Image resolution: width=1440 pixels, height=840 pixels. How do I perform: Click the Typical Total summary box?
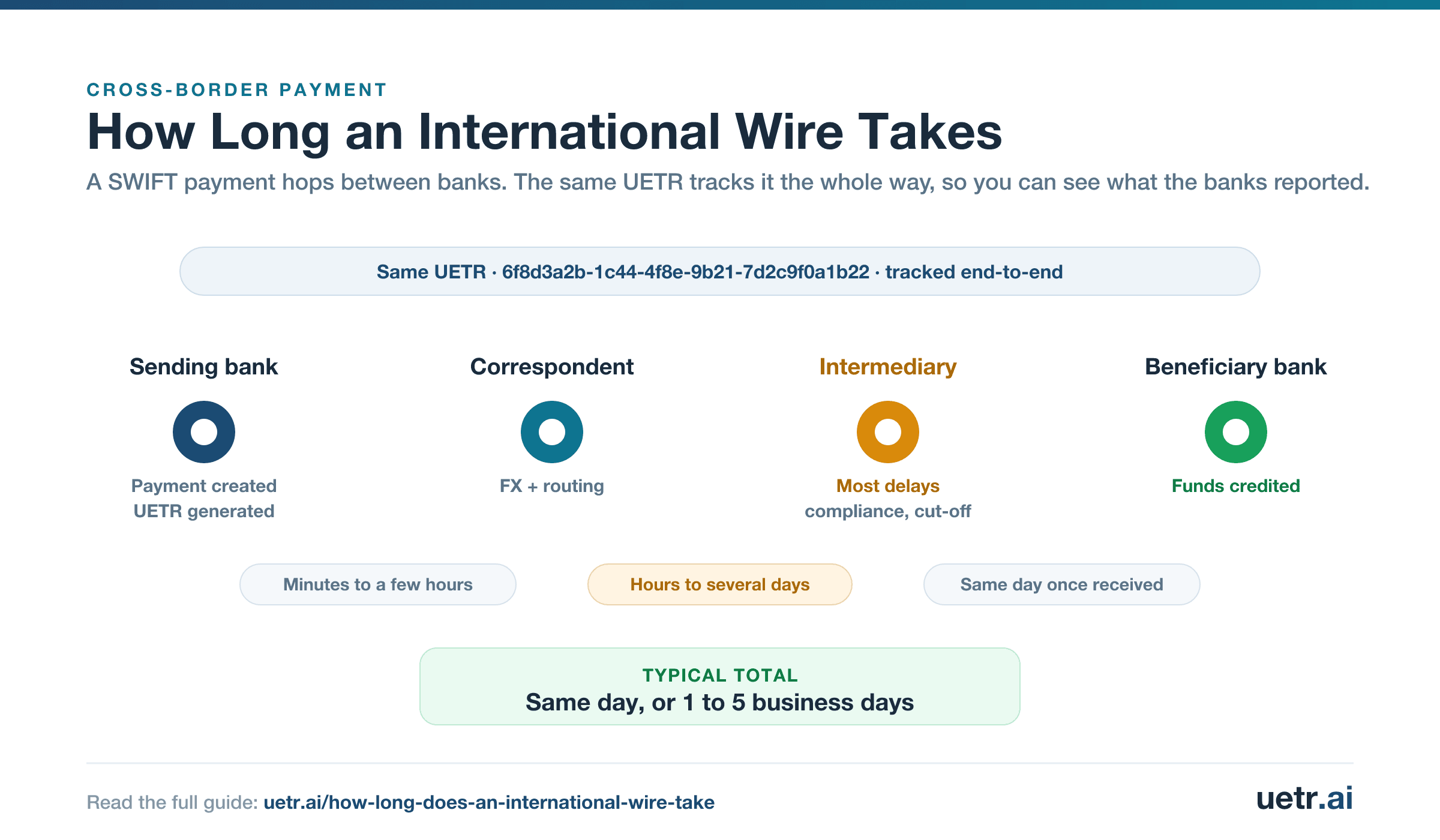tap(720, 686)
